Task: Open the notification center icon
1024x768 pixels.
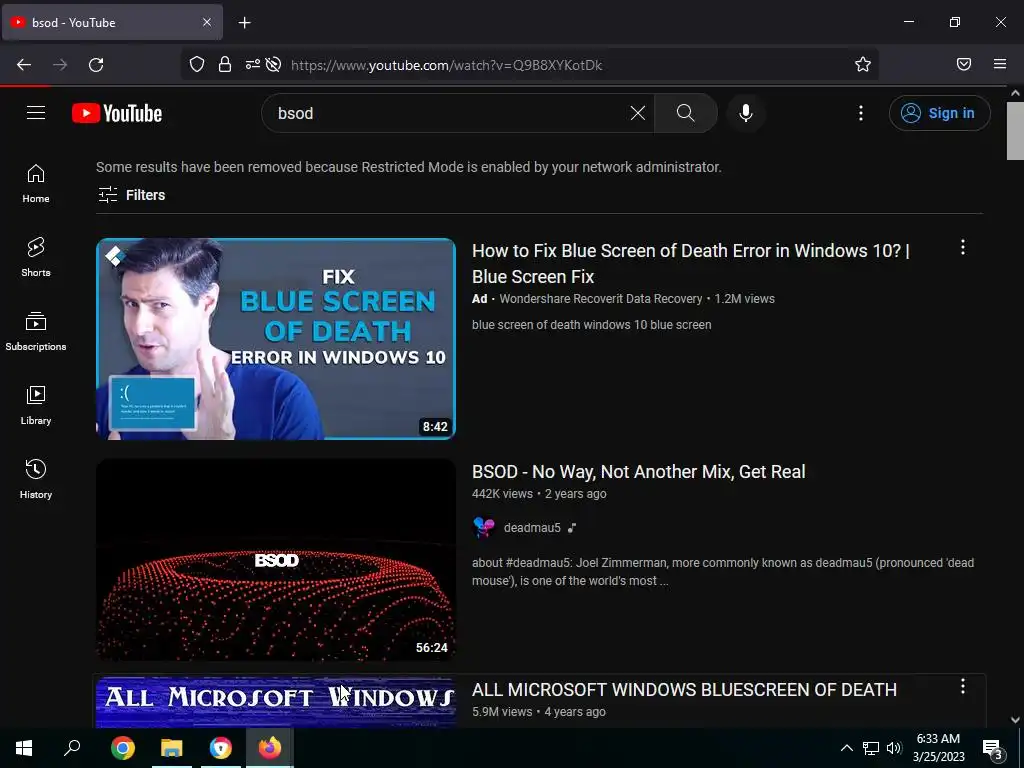Action: tap(992, 748)
